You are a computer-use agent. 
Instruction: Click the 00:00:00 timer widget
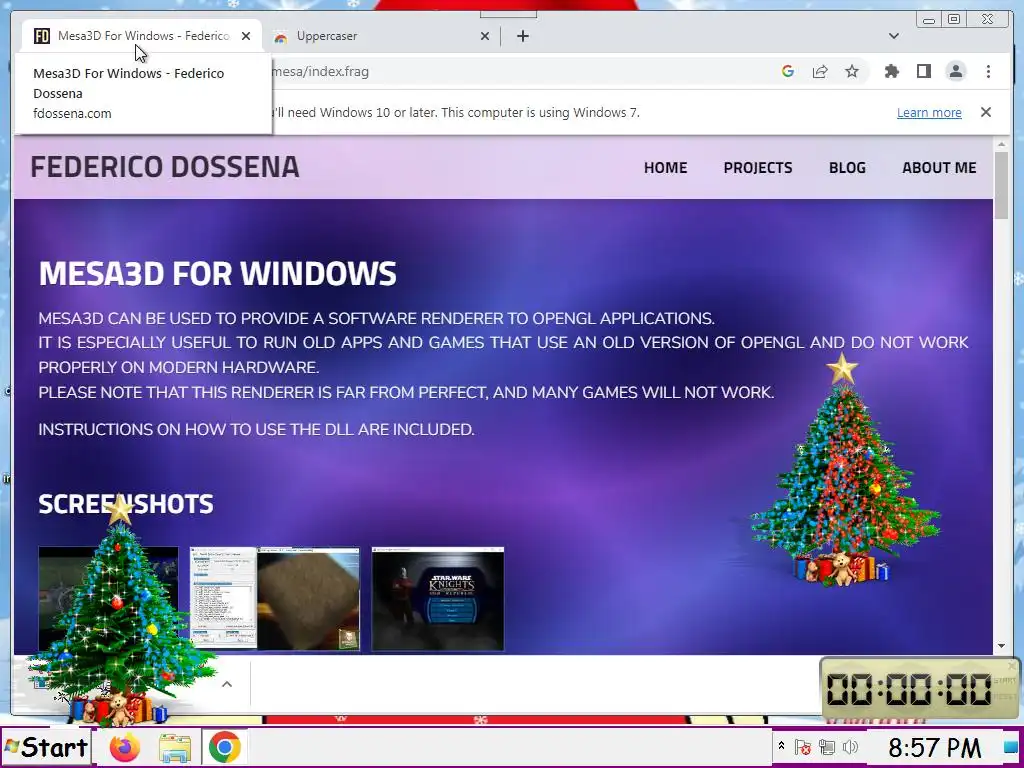(x=919, y=689)
